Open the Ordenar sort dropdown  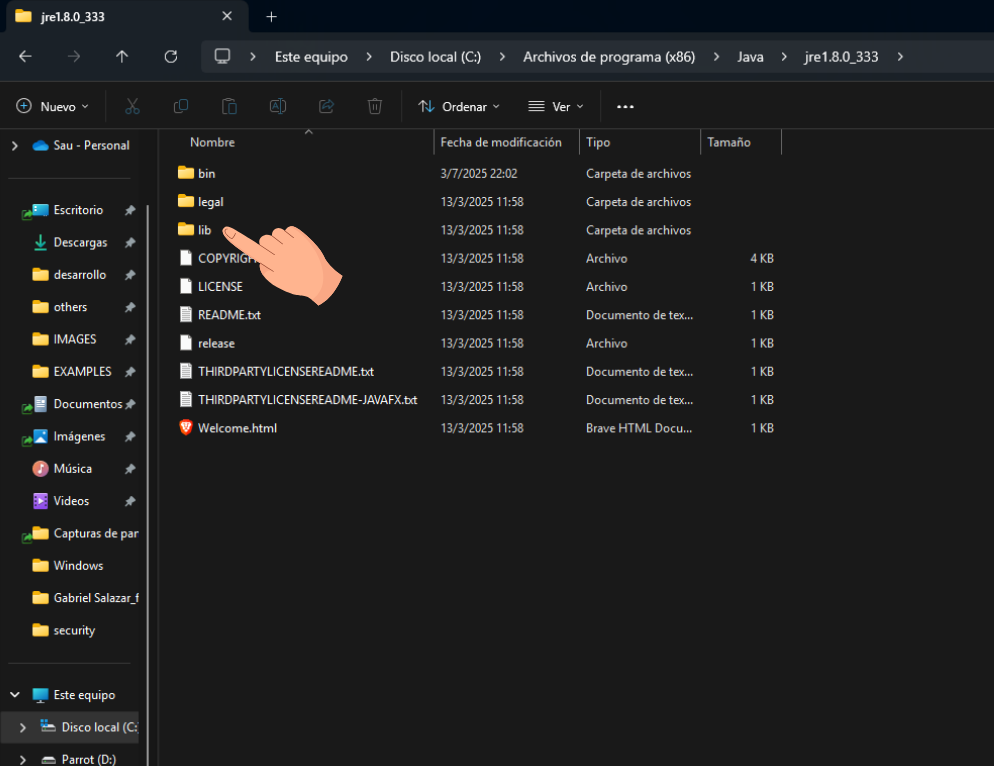[x=459, y=107]
